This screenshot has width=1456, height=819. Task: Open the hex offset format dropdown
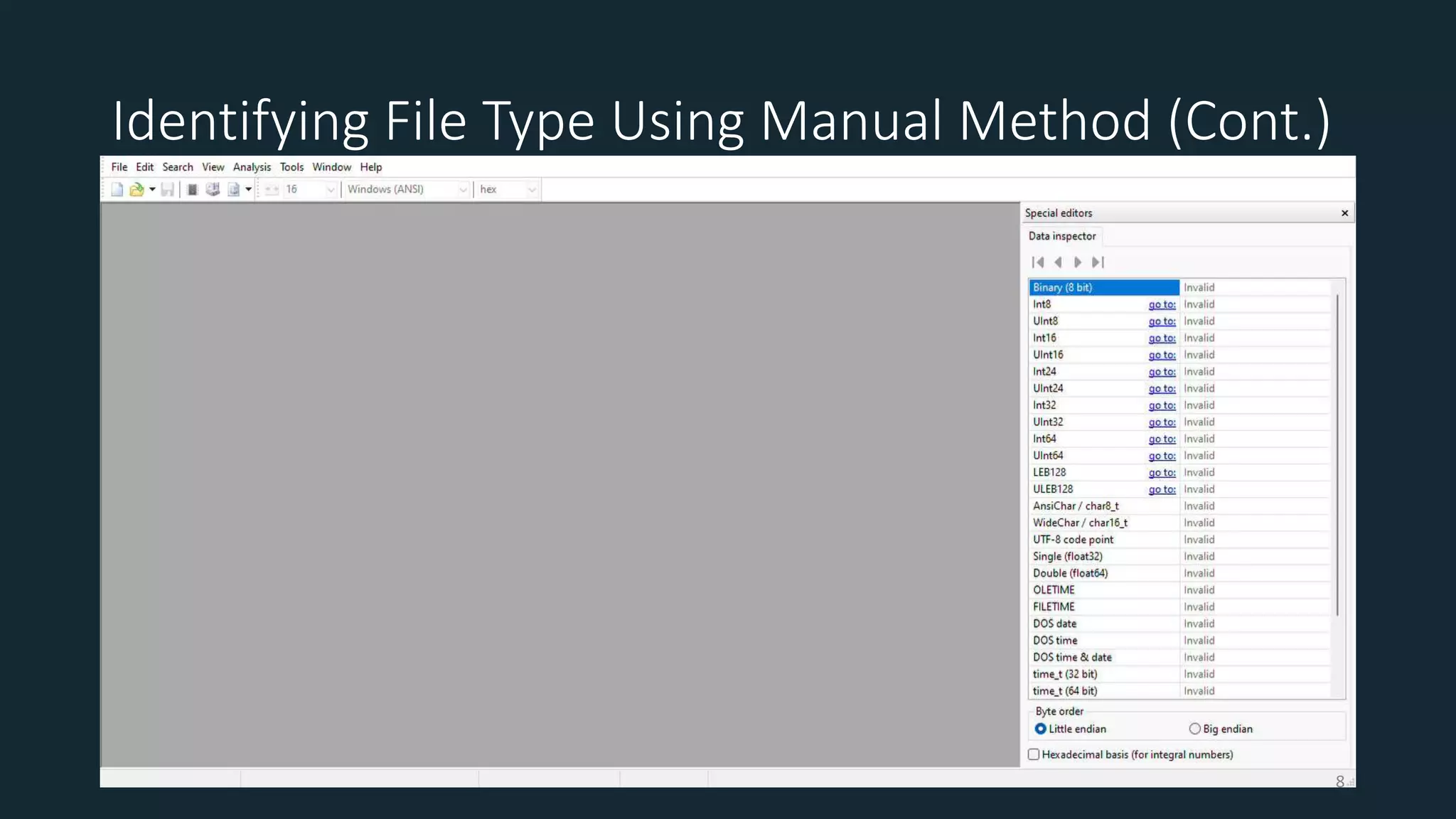coord(531,189)
